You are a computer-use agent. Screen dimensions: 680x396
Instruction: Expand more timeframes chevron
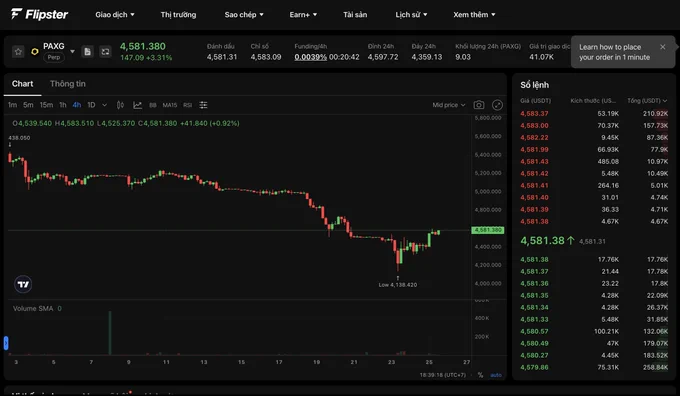coord(105,105)
